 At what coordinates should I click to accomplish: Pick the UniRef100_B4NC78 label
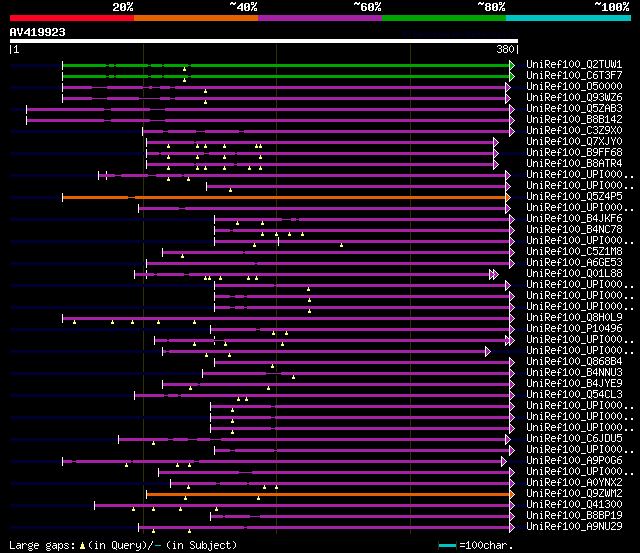tap(574, 230)
